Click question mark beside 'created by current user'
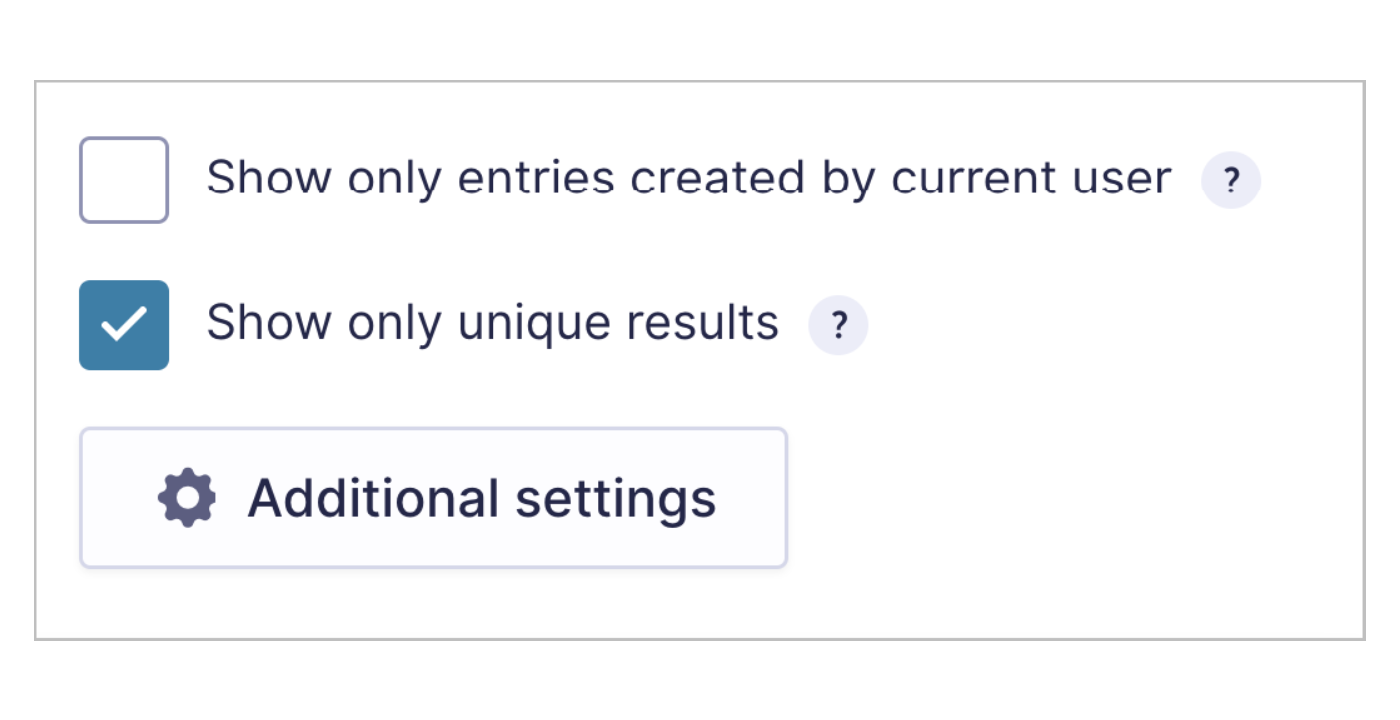The height and width of the screenshot is (720, 1400). (1231, 181)
